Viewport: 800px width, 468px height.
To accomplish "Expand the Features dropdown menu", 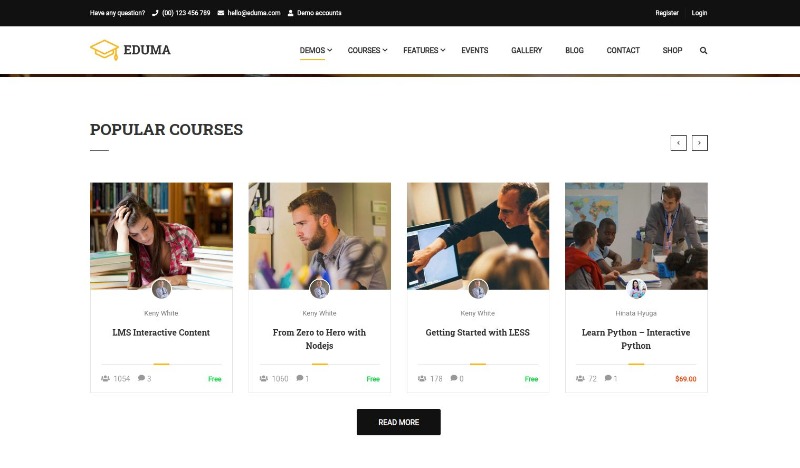I will (424, 50).
